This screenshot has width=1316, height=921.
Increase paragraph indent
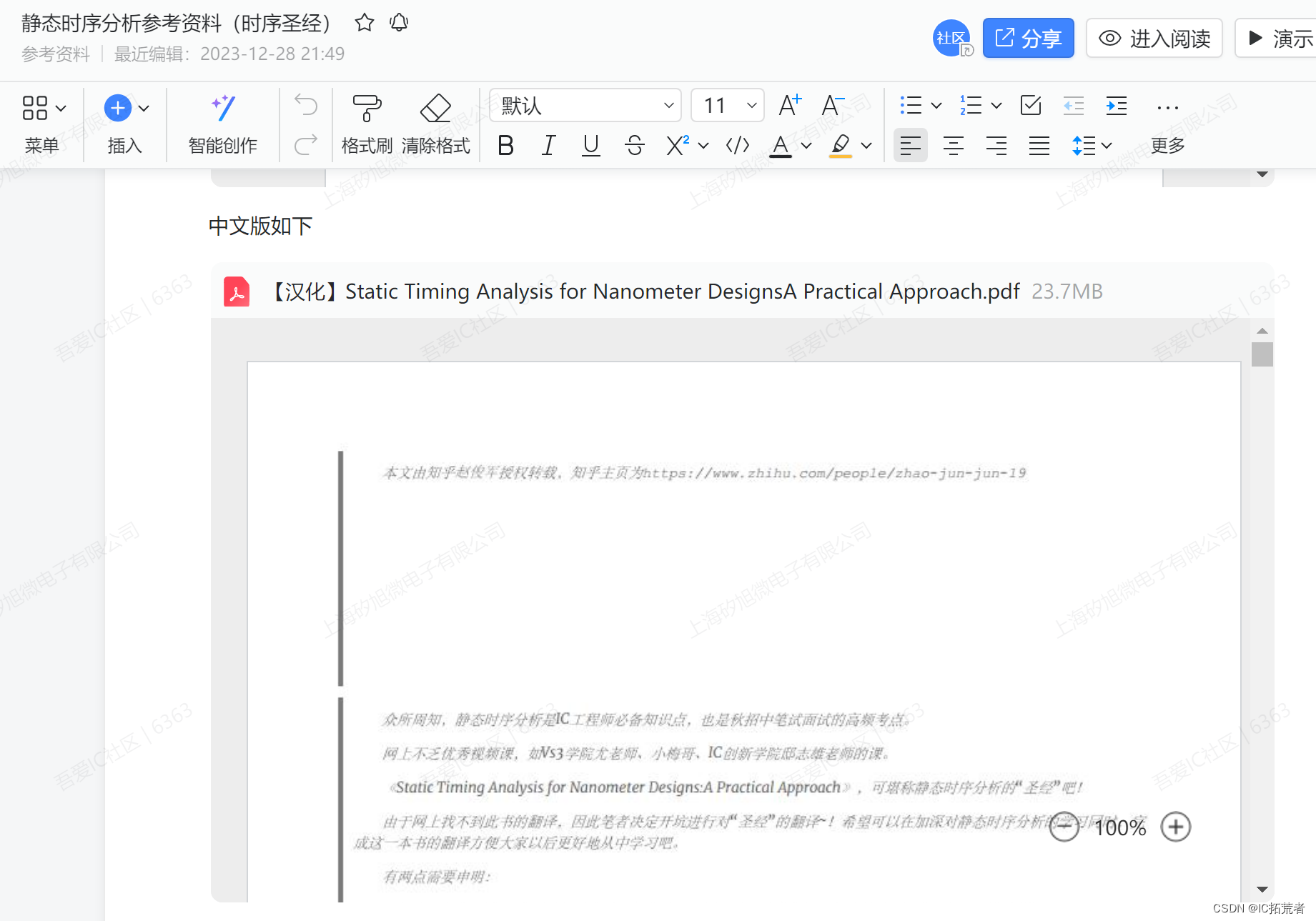[1117, 106]
